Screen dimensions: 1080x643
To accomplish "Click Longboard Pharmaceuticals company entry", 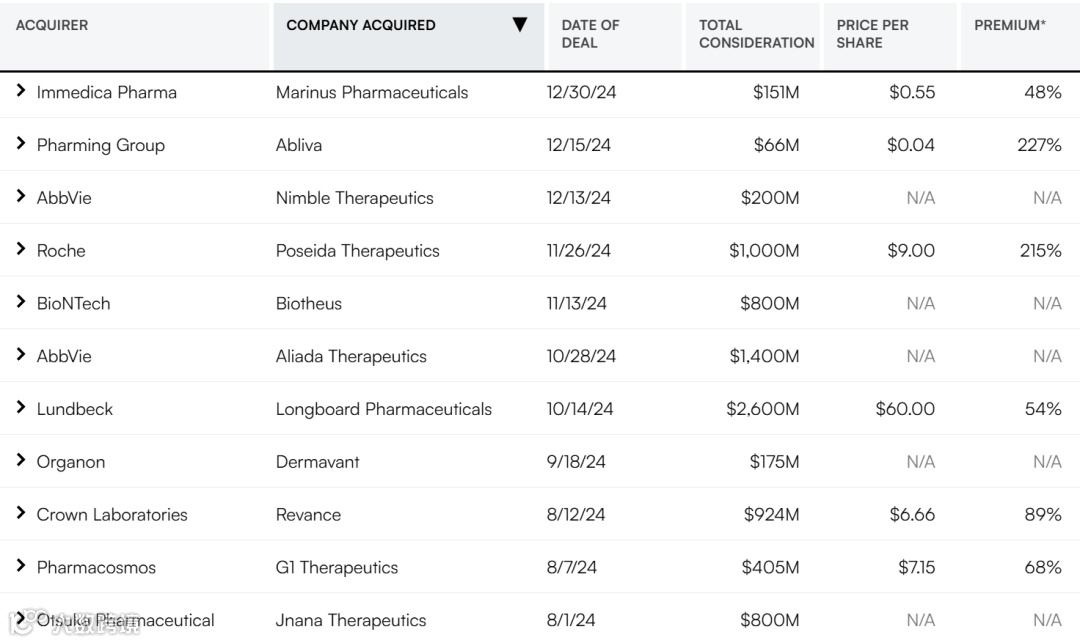I will tap(383, 409).
